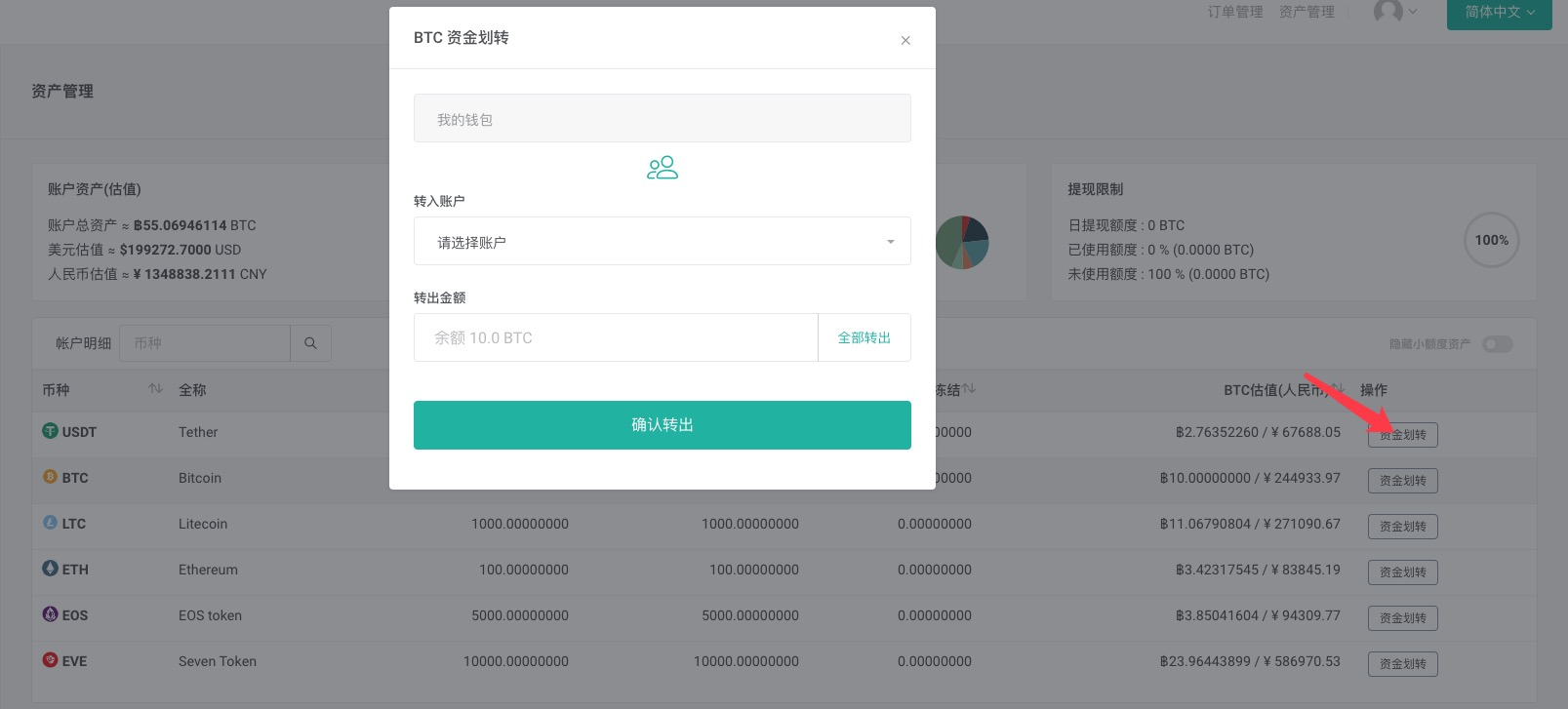Click 资金划转 in the USDT row
The image size is (1568, 709).
[x=1403, y=435]
